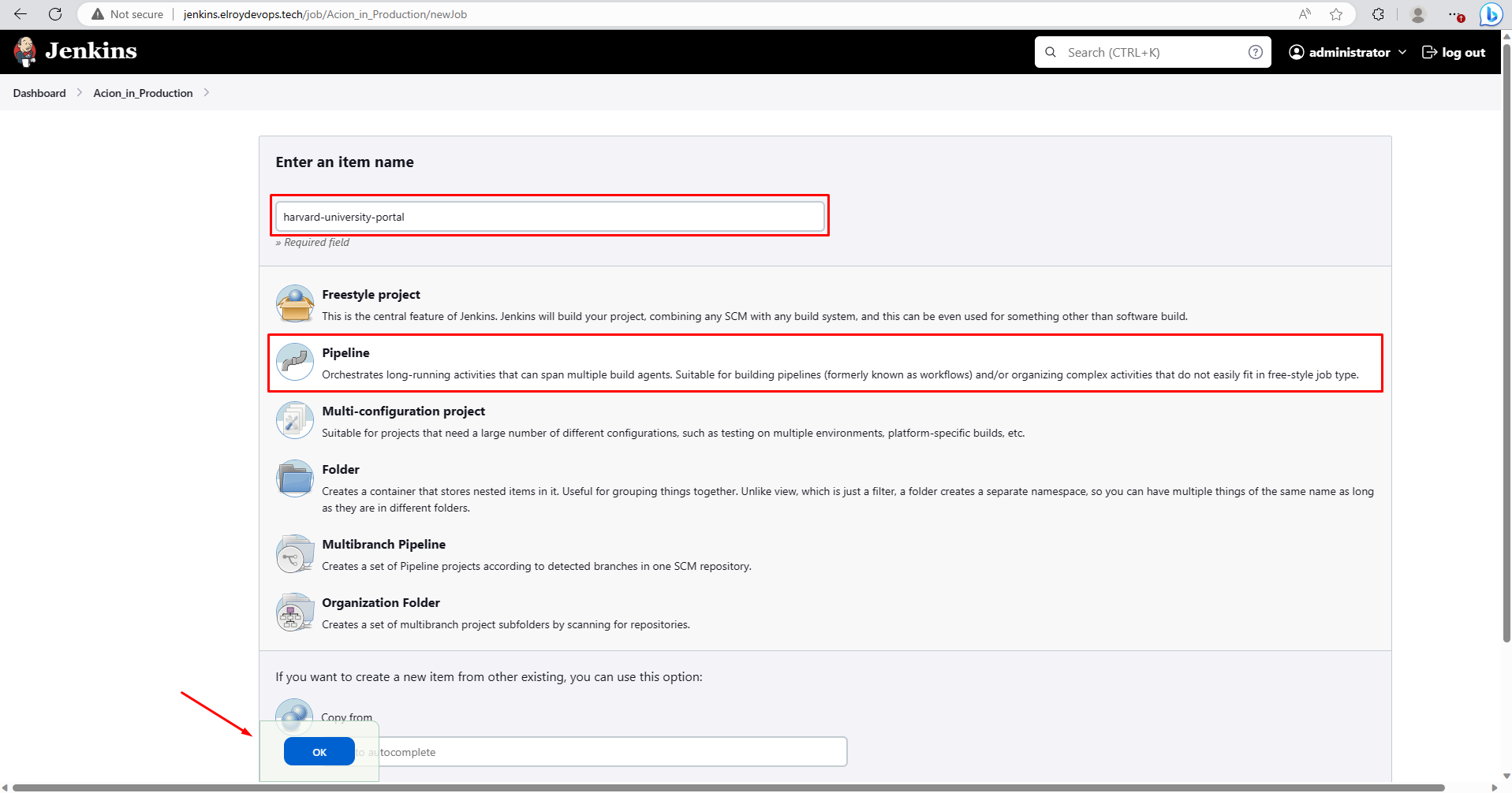The height and width of the screenshot is (793, 1512).
Task: Open the browser profile avatar
Action: pos(1418,14)
